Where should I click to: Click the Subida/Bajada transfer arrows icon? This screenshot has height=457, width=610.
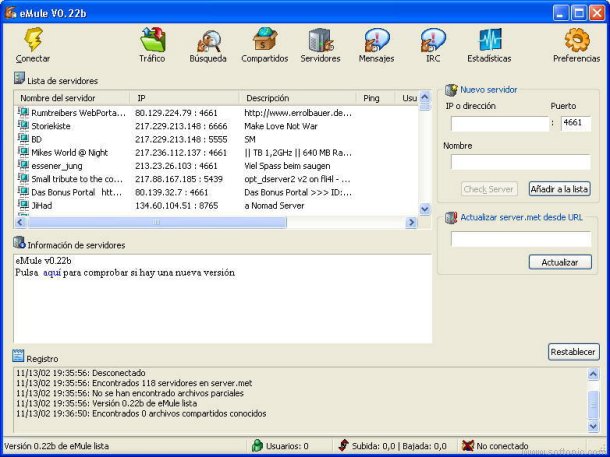344,445
